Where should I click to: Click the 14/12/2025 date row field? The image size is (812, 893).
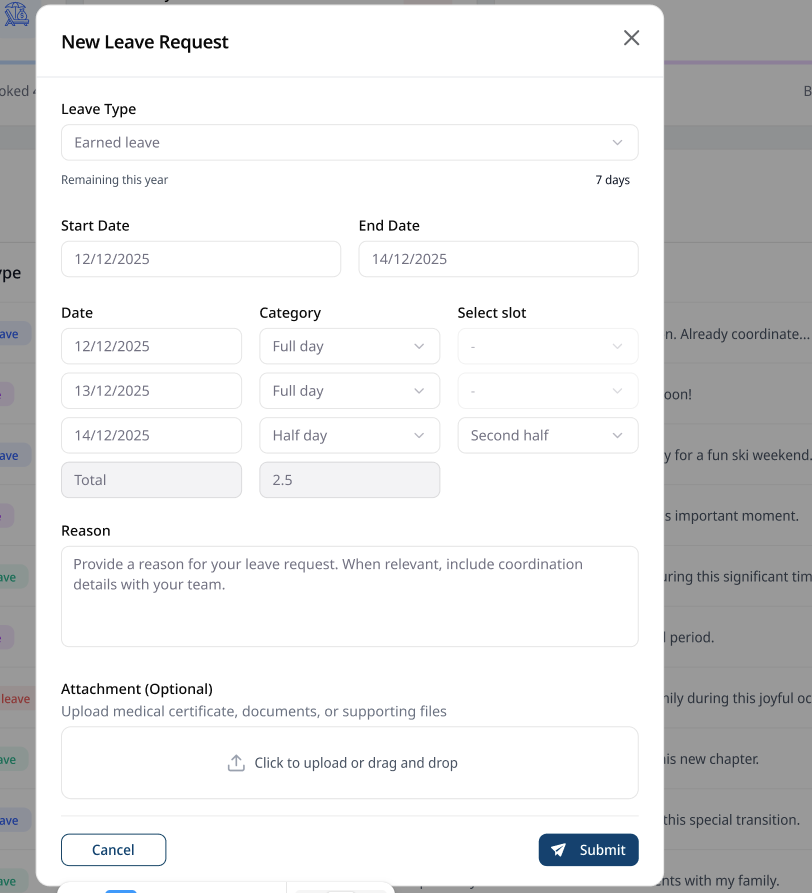151,436
